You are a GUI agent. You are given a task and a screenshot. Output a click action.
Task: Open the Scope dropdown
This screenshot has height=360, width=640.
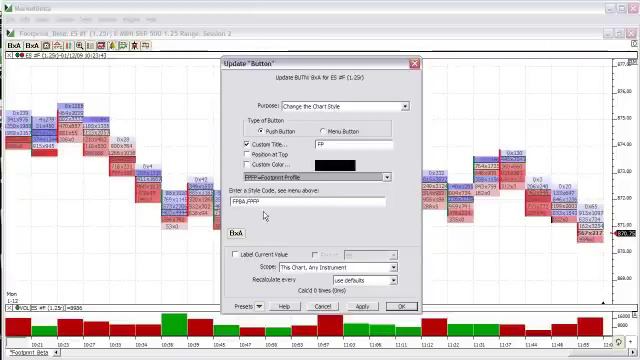[x=393, y=267]
